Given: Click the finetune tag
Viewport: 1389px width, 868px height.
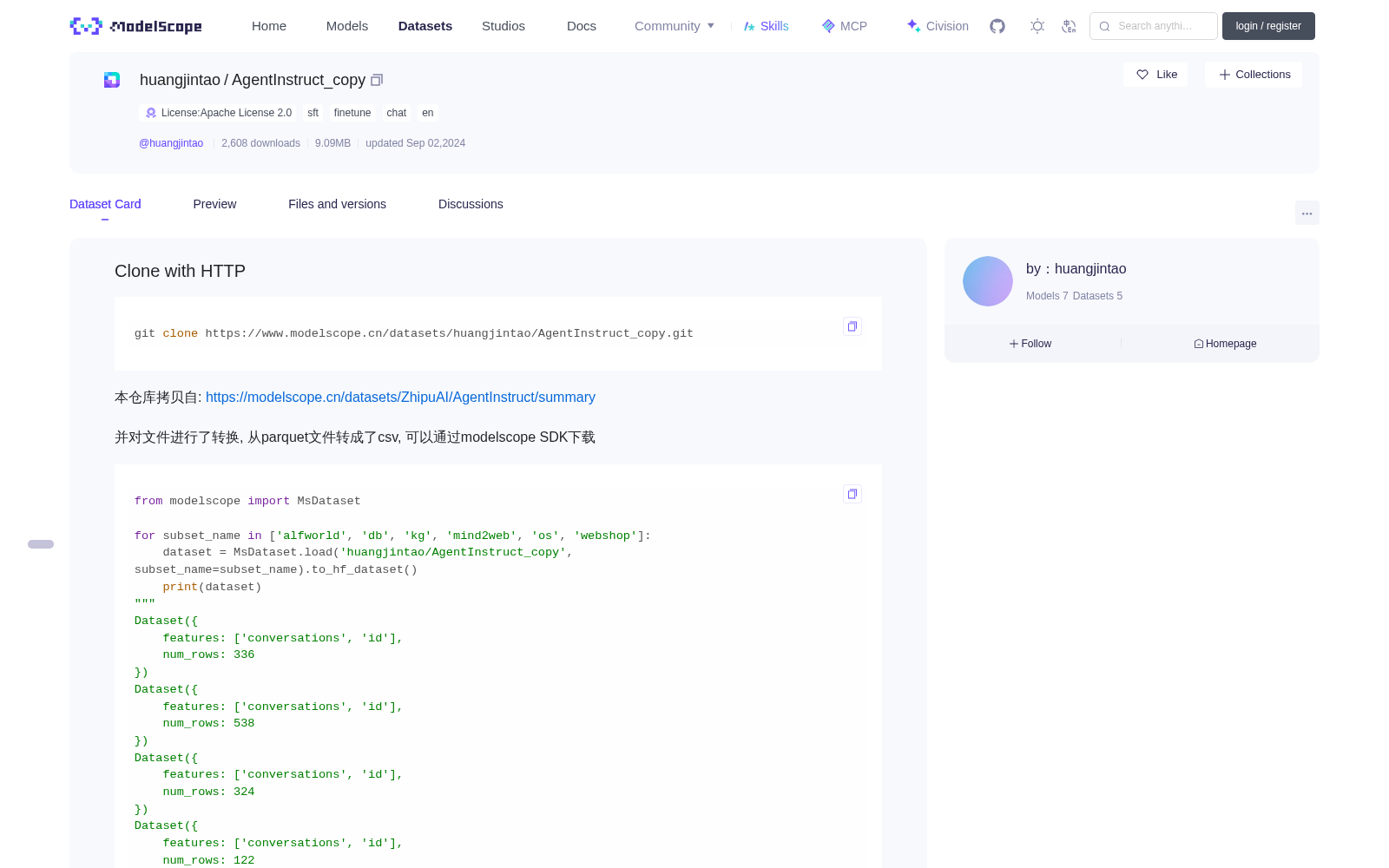Looking at the screenshot, I should point(352,113).
